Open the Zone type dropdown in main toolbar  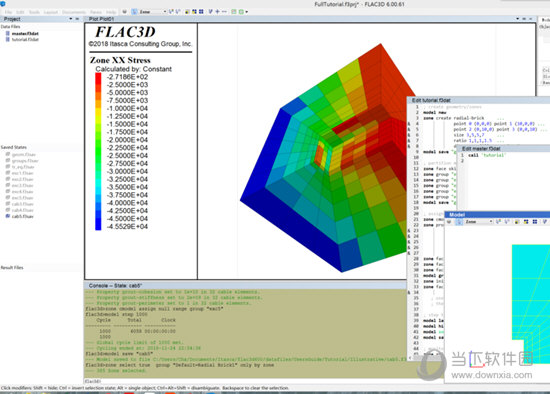point(153,12)
